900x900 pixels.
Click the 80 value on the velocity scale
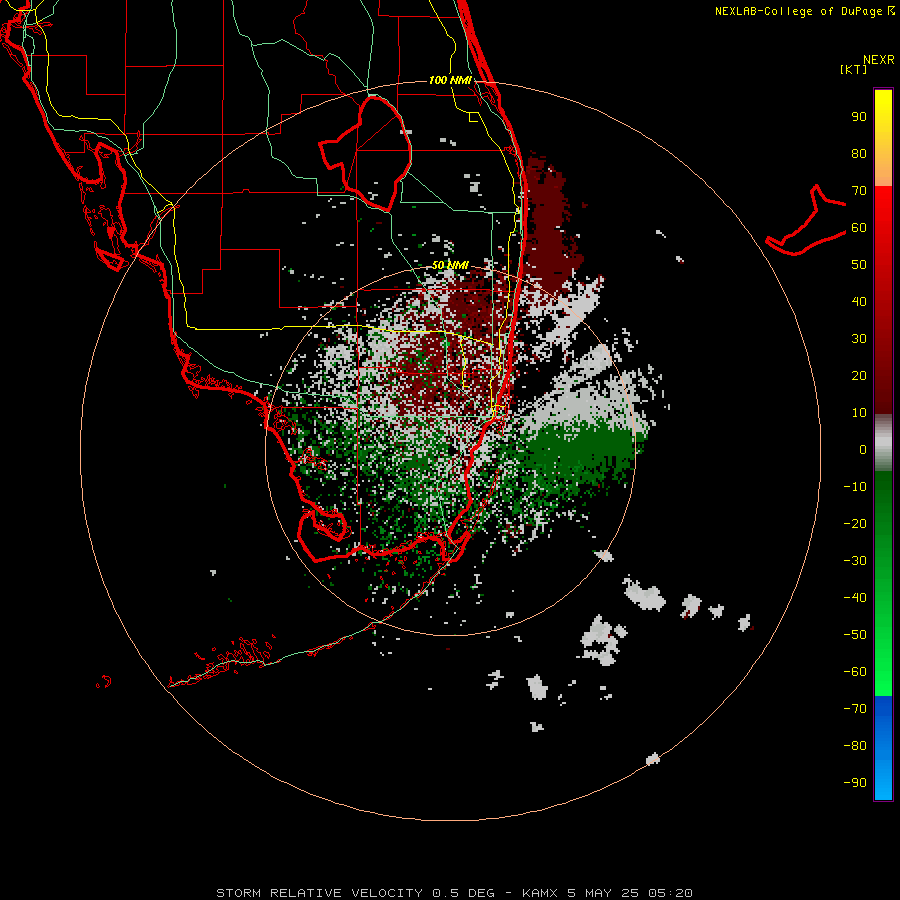pos(859,154)
